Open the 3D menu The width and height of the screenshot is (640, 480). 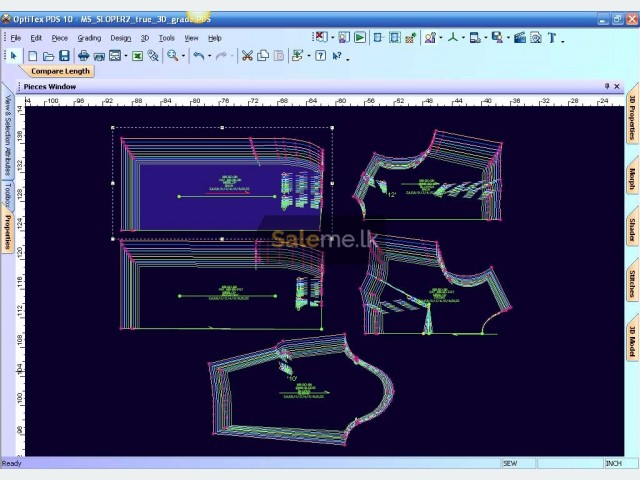tap(145, 38)
